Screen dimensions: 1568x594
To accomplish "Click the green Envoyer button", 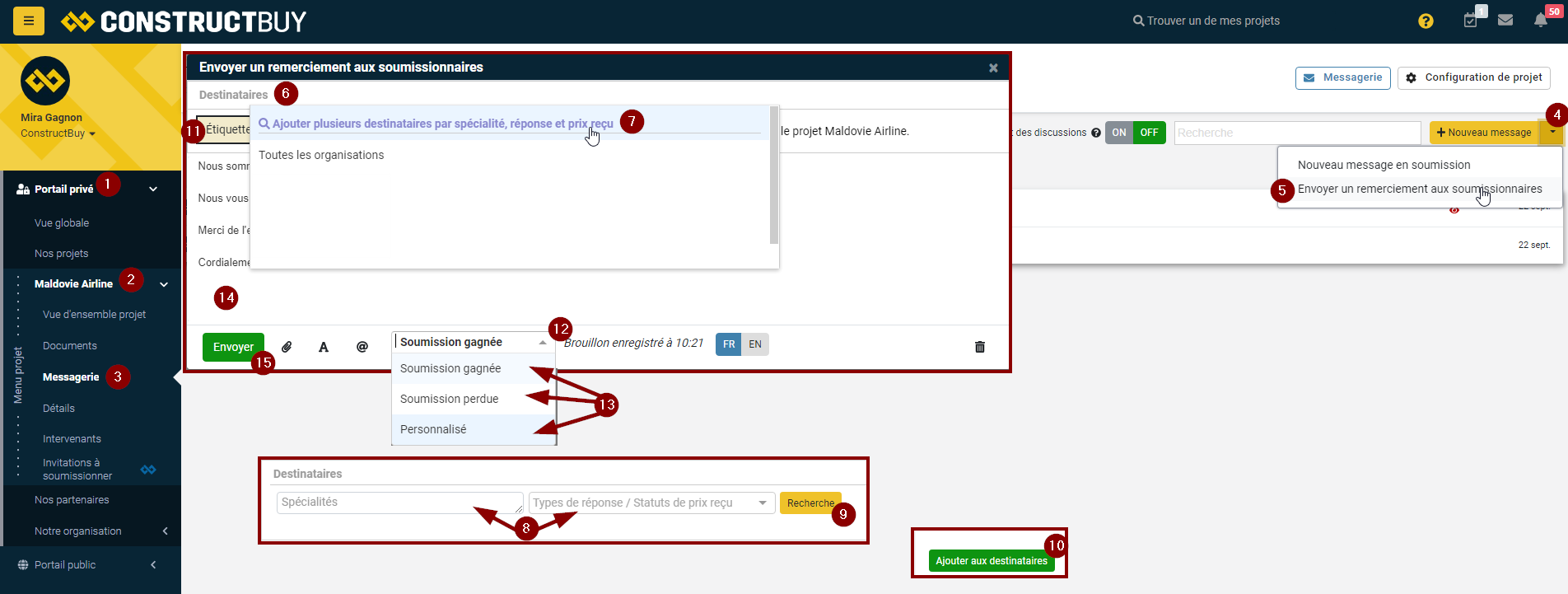I will click(233, 347).
